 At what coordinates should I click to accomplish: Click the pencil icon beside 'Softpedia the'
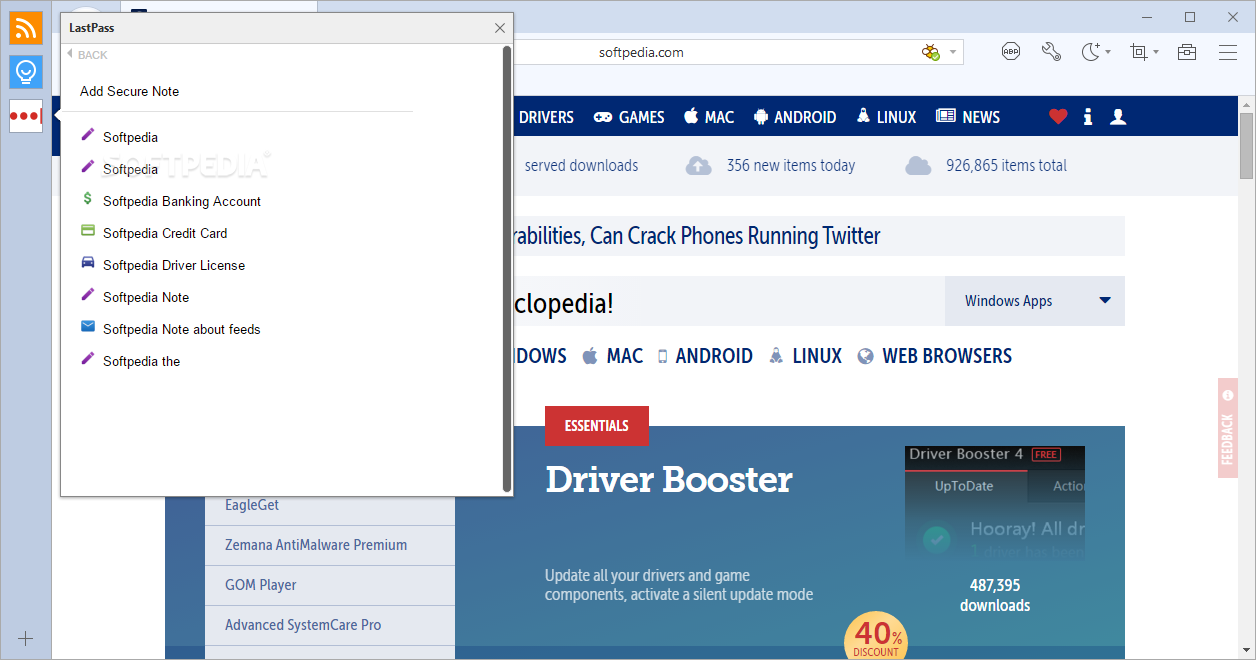88,358
